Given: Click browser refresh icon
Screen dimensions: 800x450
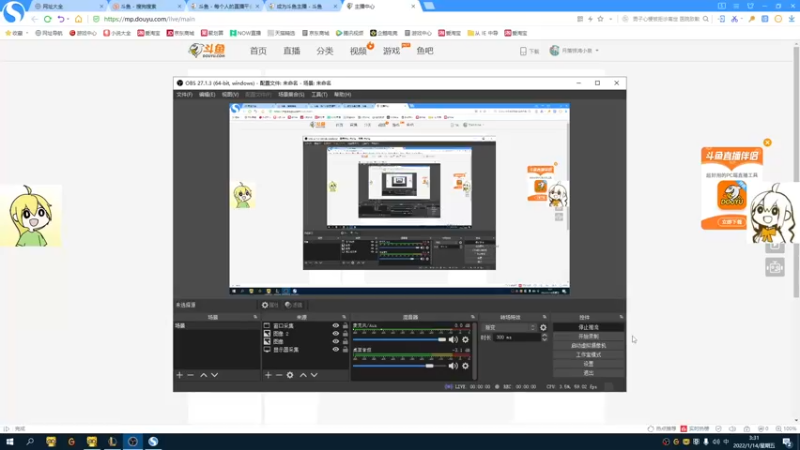Looking at the screenshot, I should 47,19.
